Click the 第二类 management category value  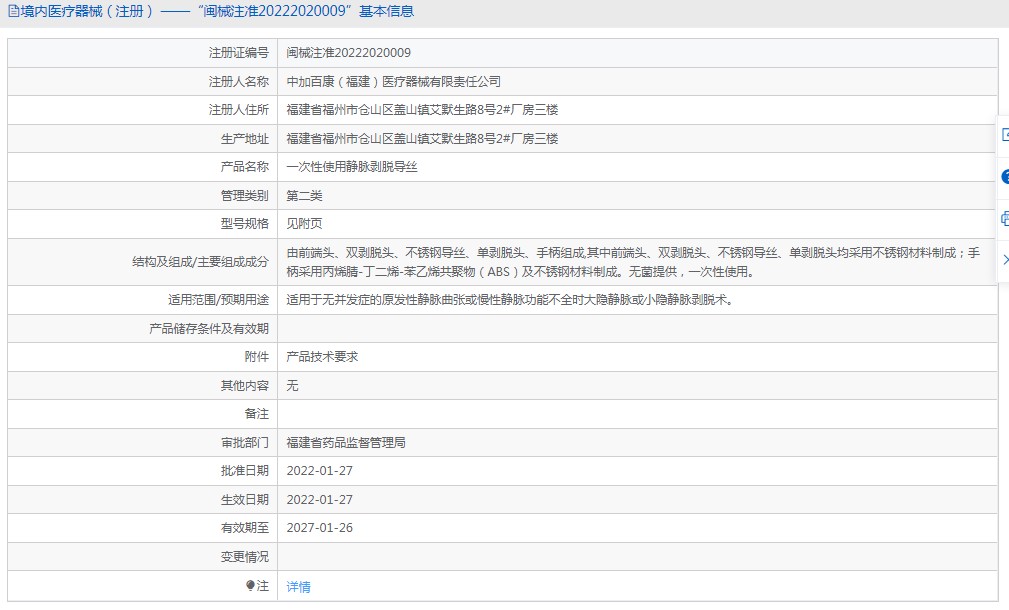pyautogui.click(x=304, y=196)
